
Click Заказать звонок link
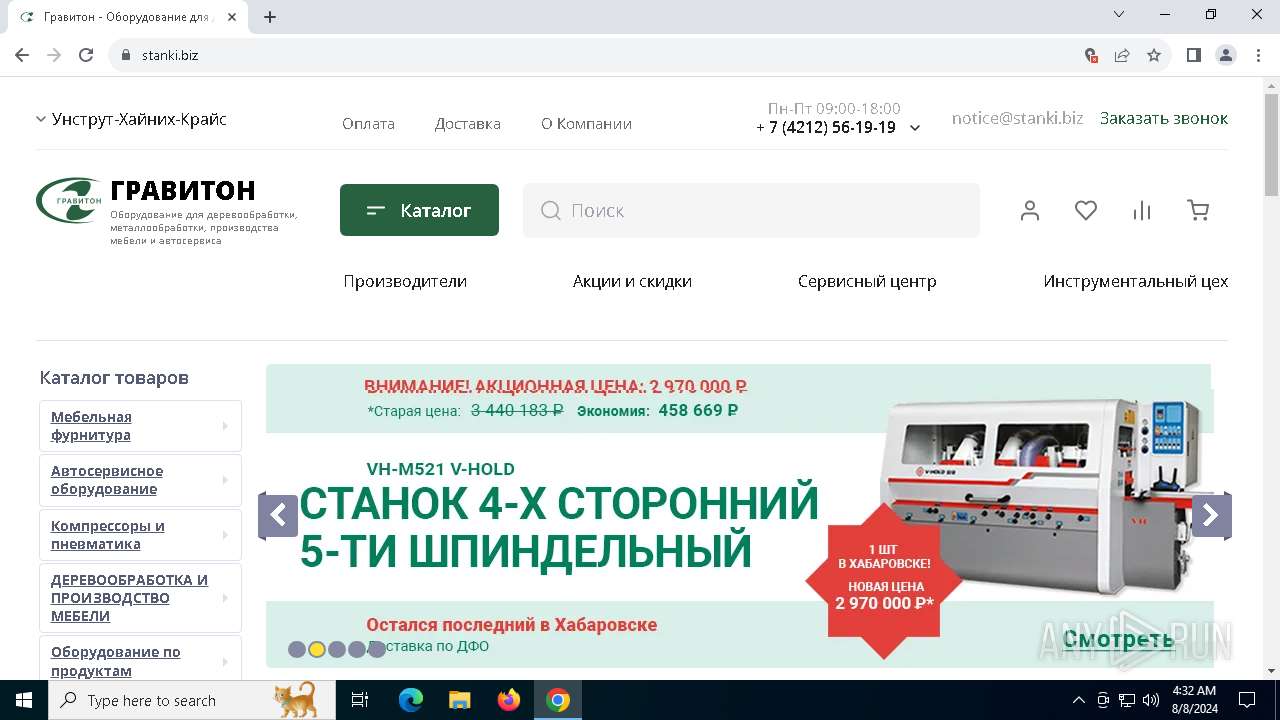(x=1164, y=118)
